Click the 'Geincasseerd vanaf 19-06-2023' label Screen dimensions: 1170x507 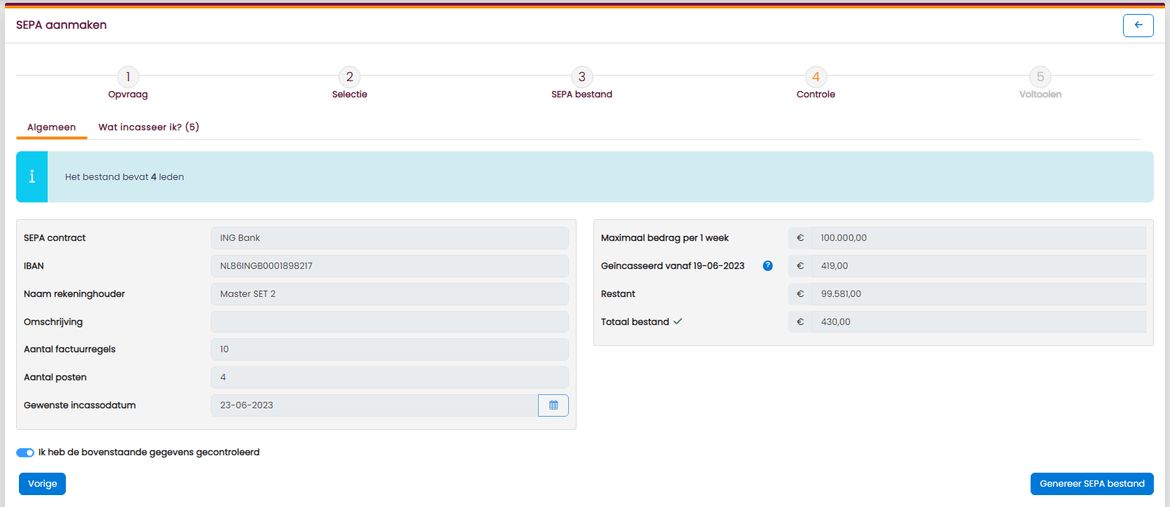672,266
